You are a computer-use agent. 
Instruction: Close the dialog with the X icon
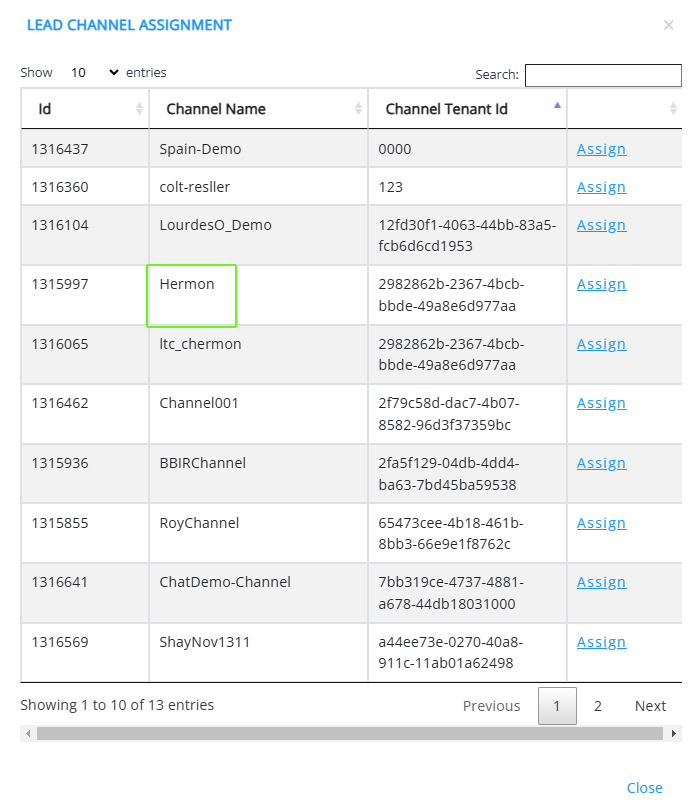668,25
